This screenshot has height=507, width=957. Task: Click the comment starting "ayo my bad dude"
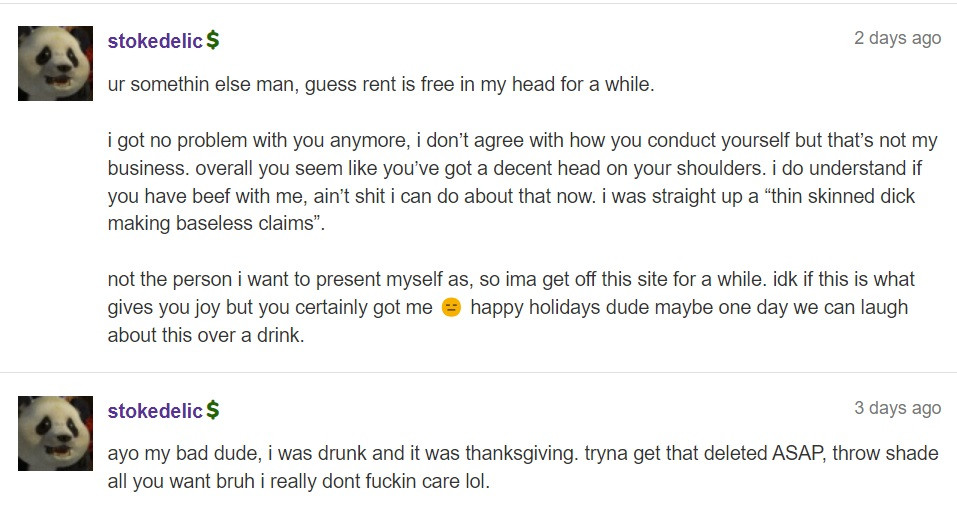pos(522,467)
